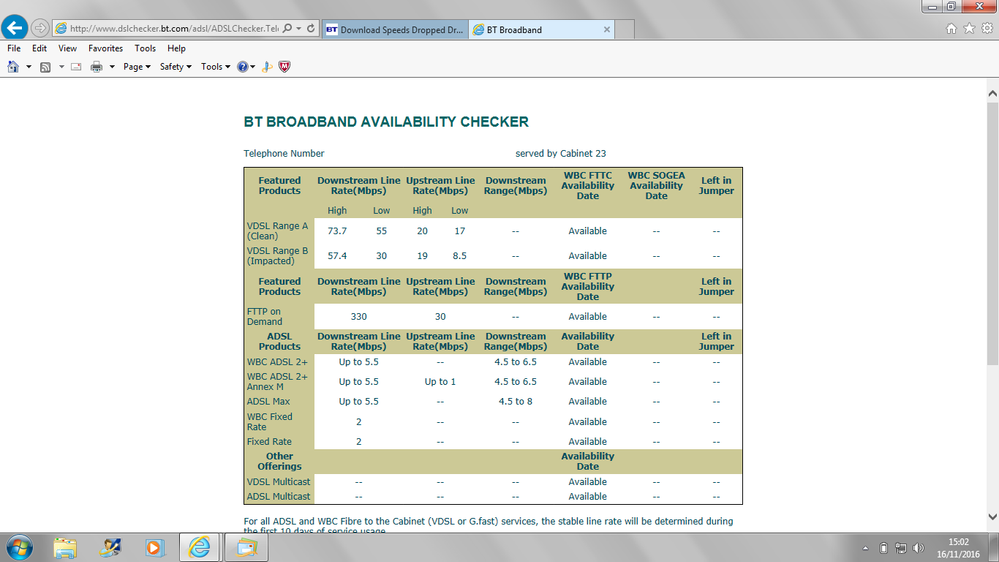
Task: Go back using the browser Back arrow
Action: tap(14, 28)
